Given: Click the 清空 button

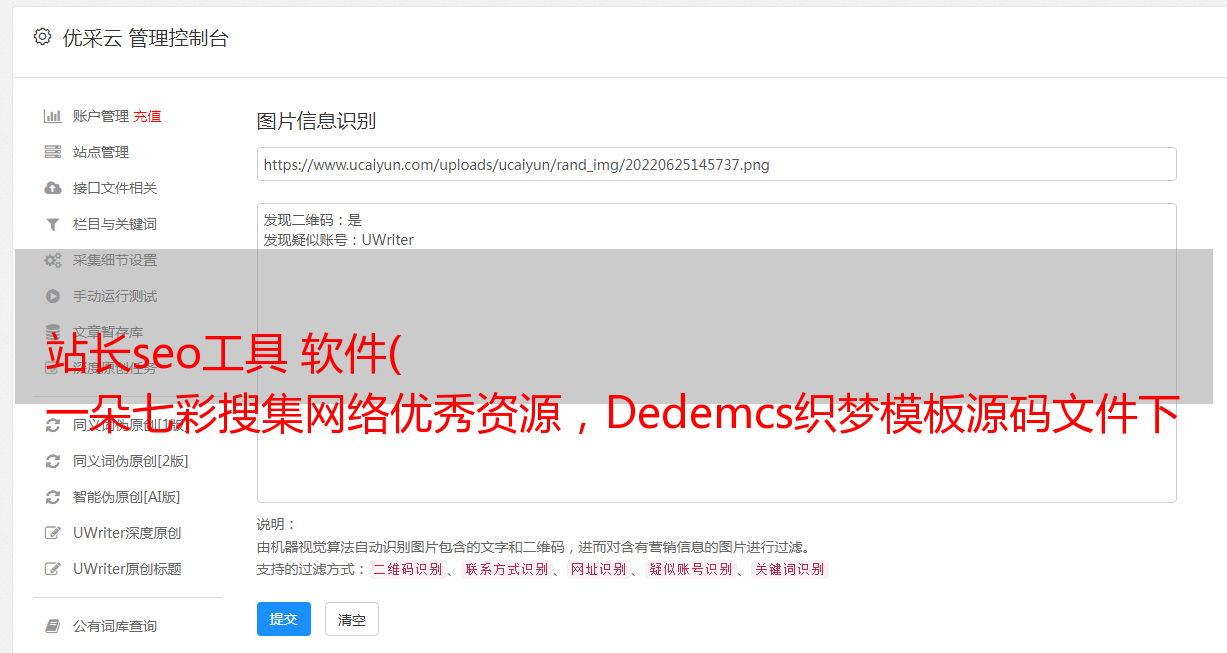Looking at the screenshot, I should [352, 619].
